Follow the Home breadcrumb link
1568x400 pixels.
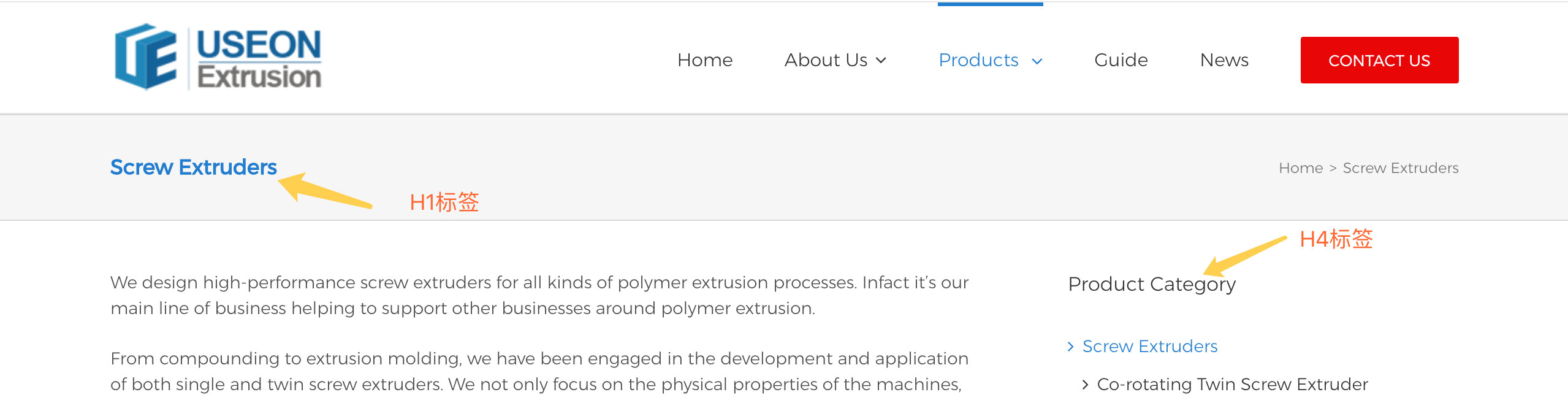pos(1301,168)
